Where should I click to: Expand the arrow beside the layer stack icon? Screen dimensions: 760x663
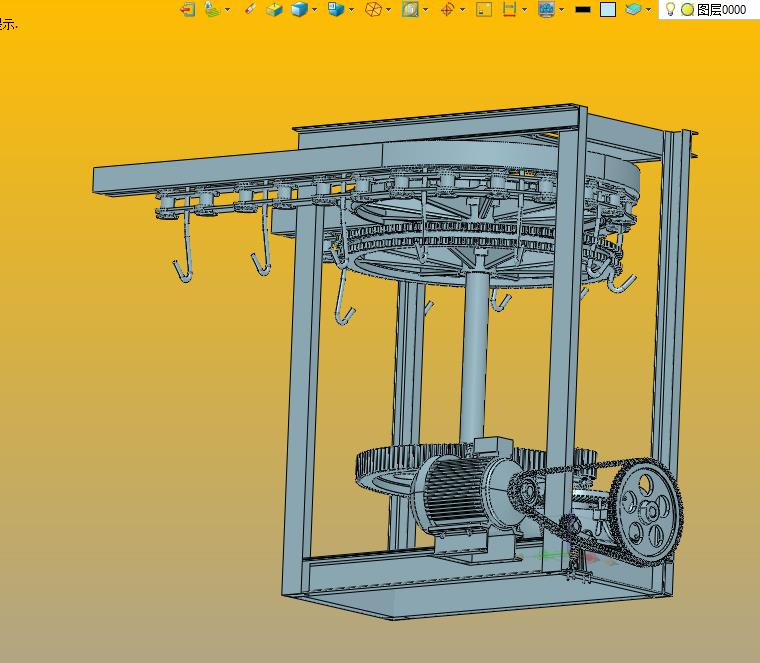(x=649, y=10)
